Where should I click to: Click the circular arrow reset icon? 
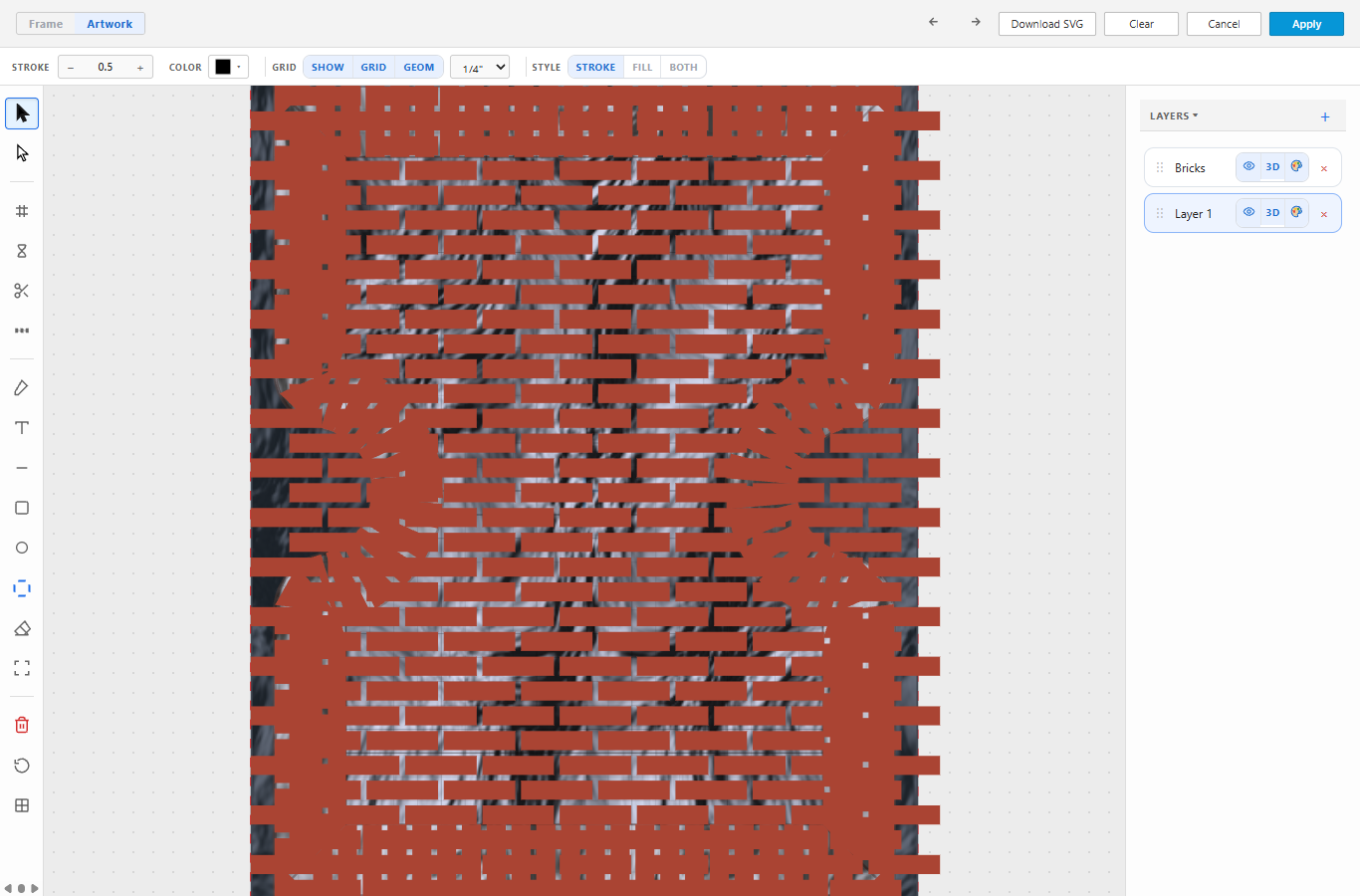click(22, 766)
